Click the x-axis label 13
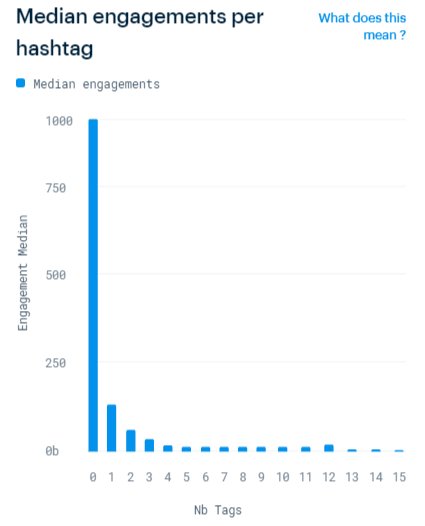 point(352,477)
